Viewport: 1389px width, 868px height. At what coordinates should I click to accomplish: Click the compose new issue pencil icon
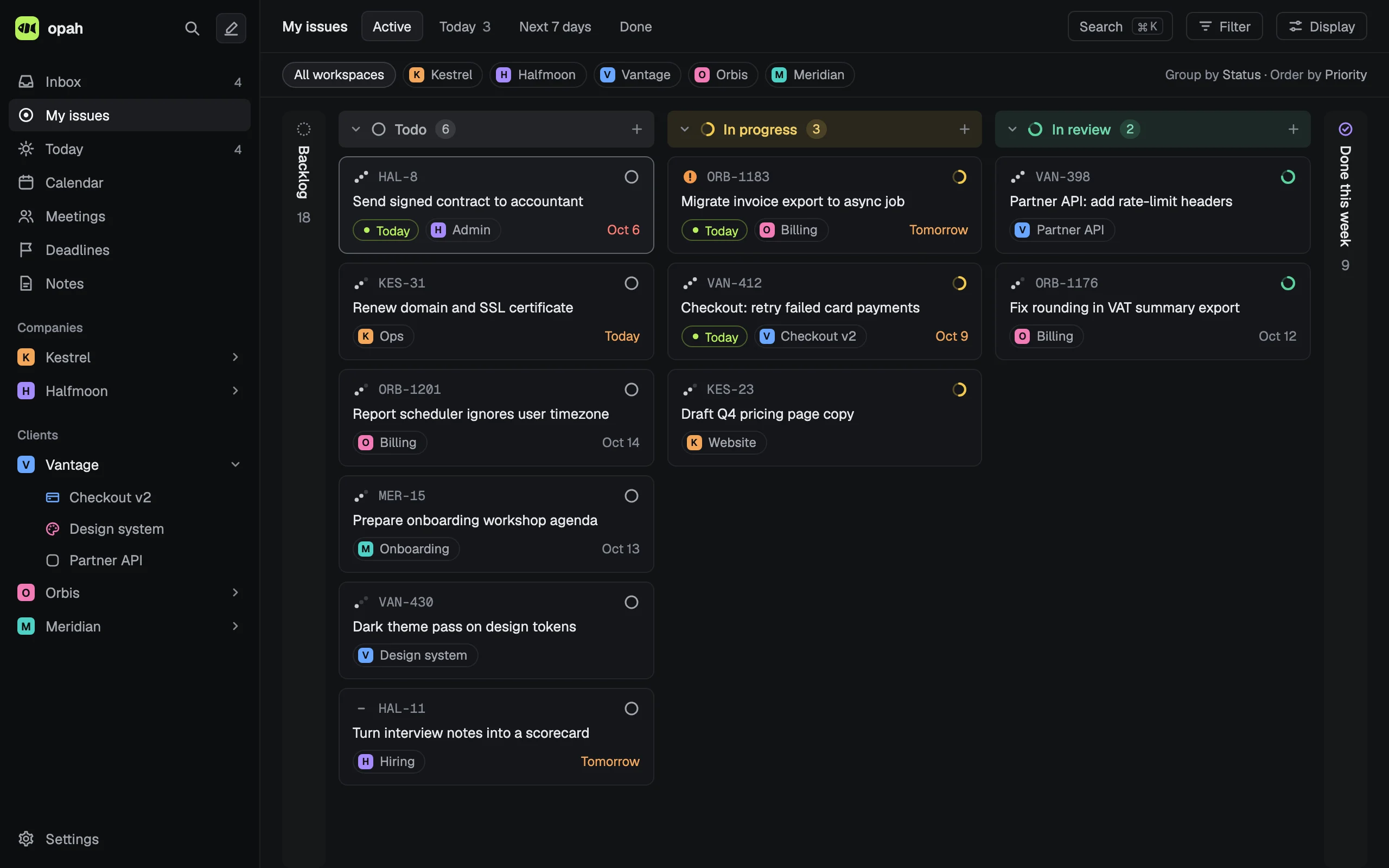coord(231,28)
